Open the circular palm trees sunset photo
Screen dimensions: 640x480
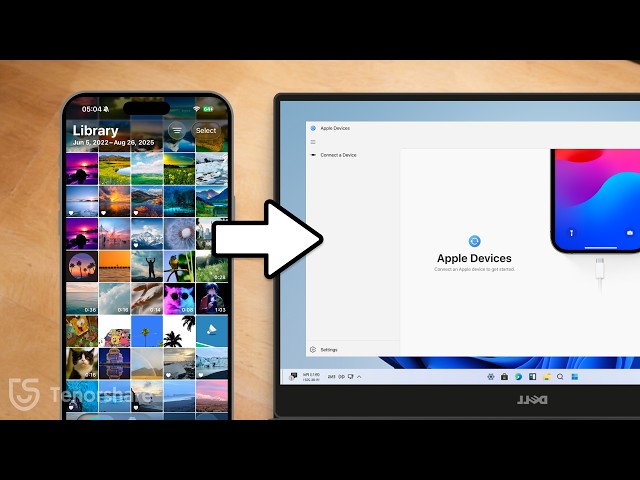82,266
